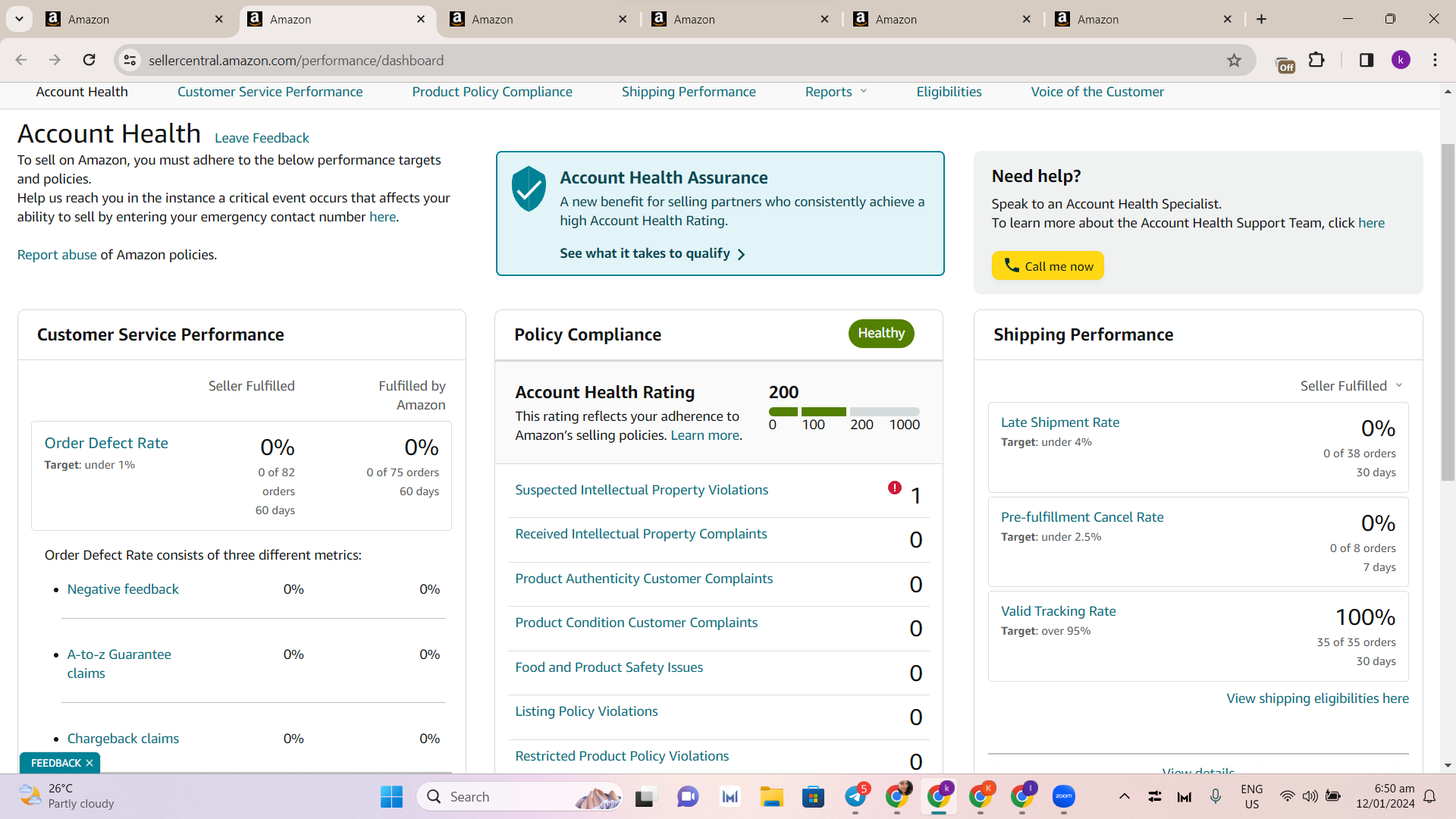Open Customer Service Performance tab
This screenshot has width=1456, height=819.
click(270, 92)
